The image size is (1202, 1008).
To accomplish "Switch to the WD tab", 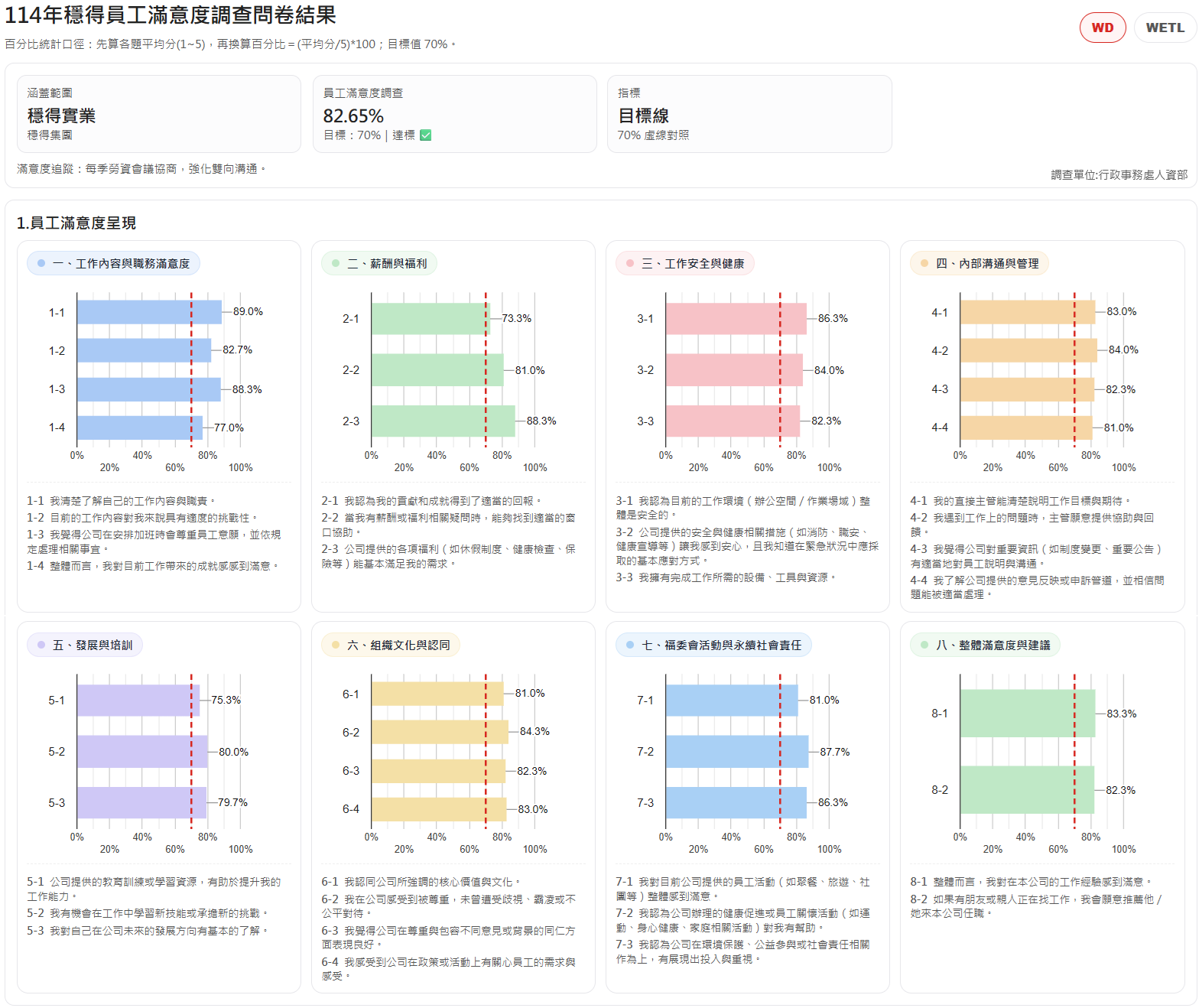I will [x=1102, y=28].
